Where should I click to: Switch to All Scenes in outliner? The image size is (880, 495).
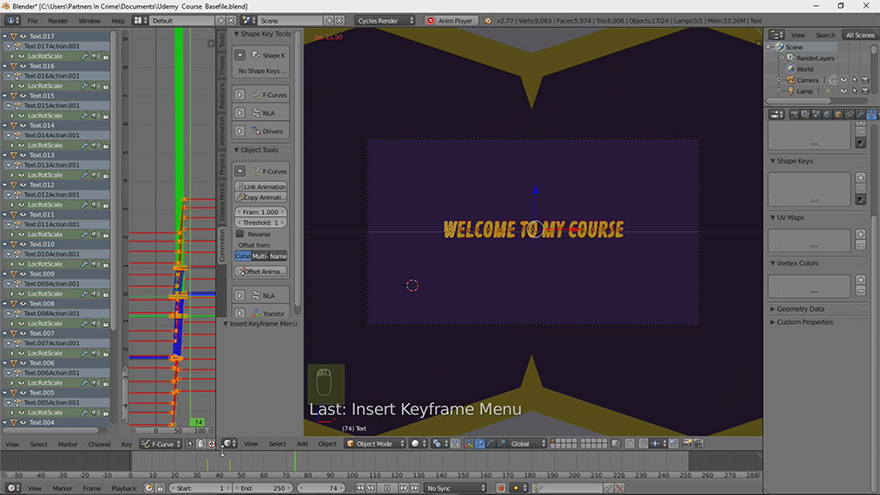pyautogui.click(x=860, y=35)
